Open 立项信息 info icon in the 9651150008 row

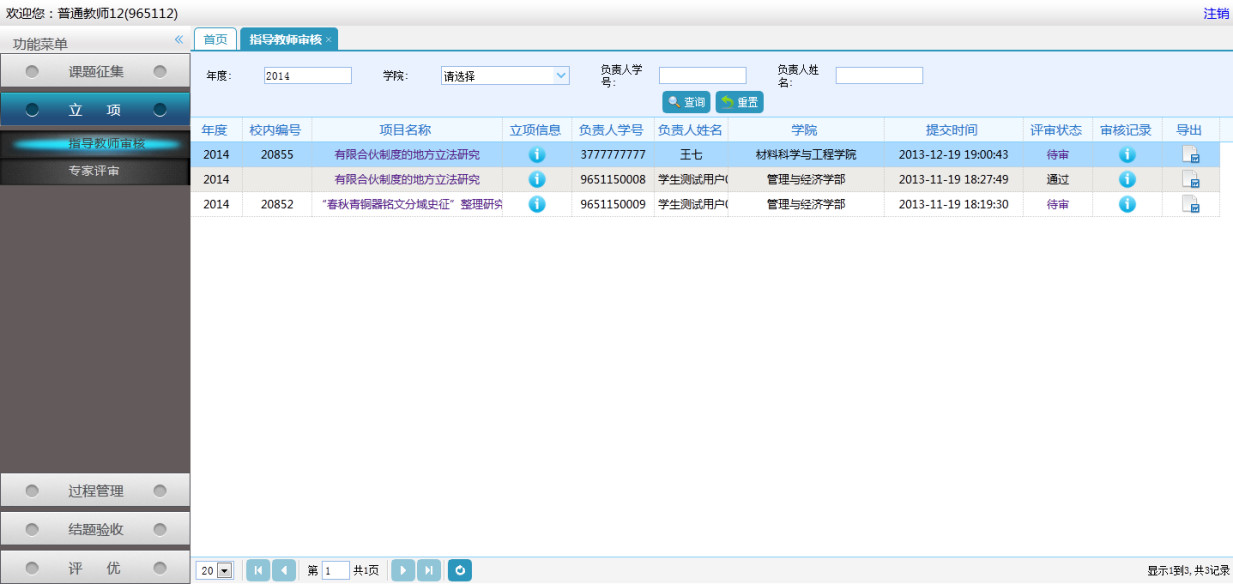pos(537,179)
